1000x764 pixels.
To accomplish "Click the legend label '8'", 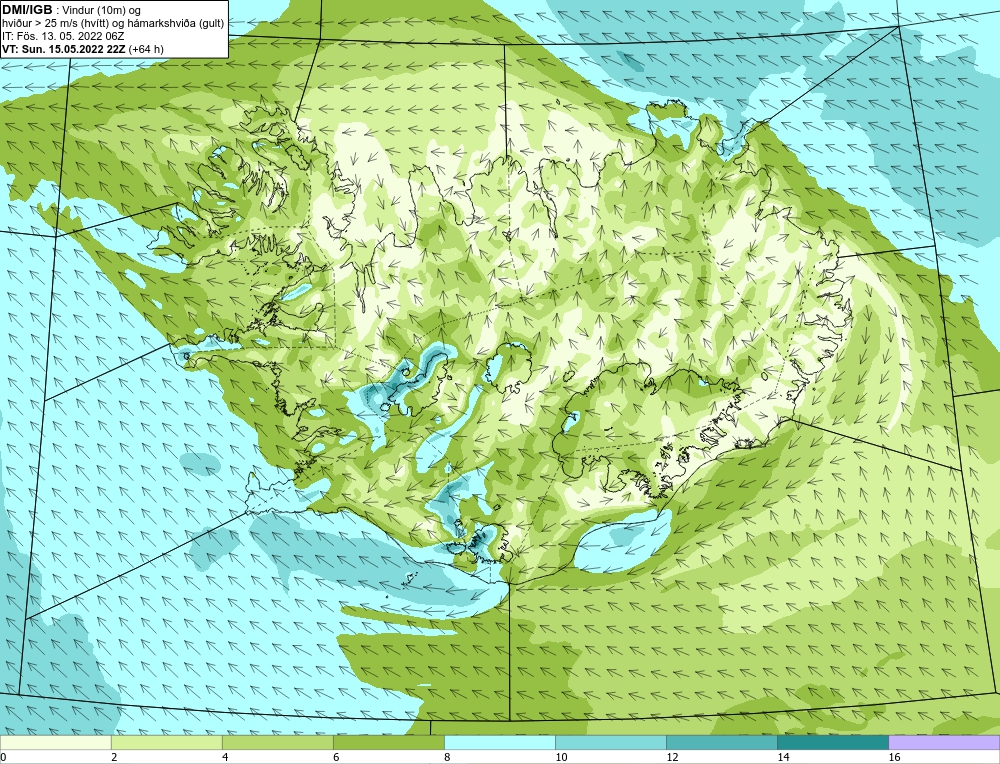I will tap(447, 757).
